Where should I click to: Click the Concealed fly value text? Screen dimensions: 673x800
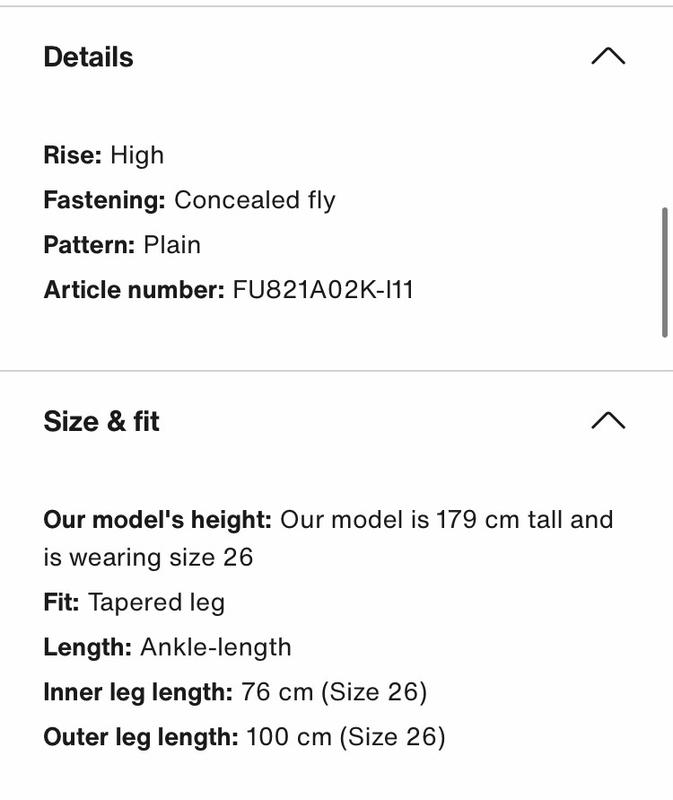(x=255, y=200)
